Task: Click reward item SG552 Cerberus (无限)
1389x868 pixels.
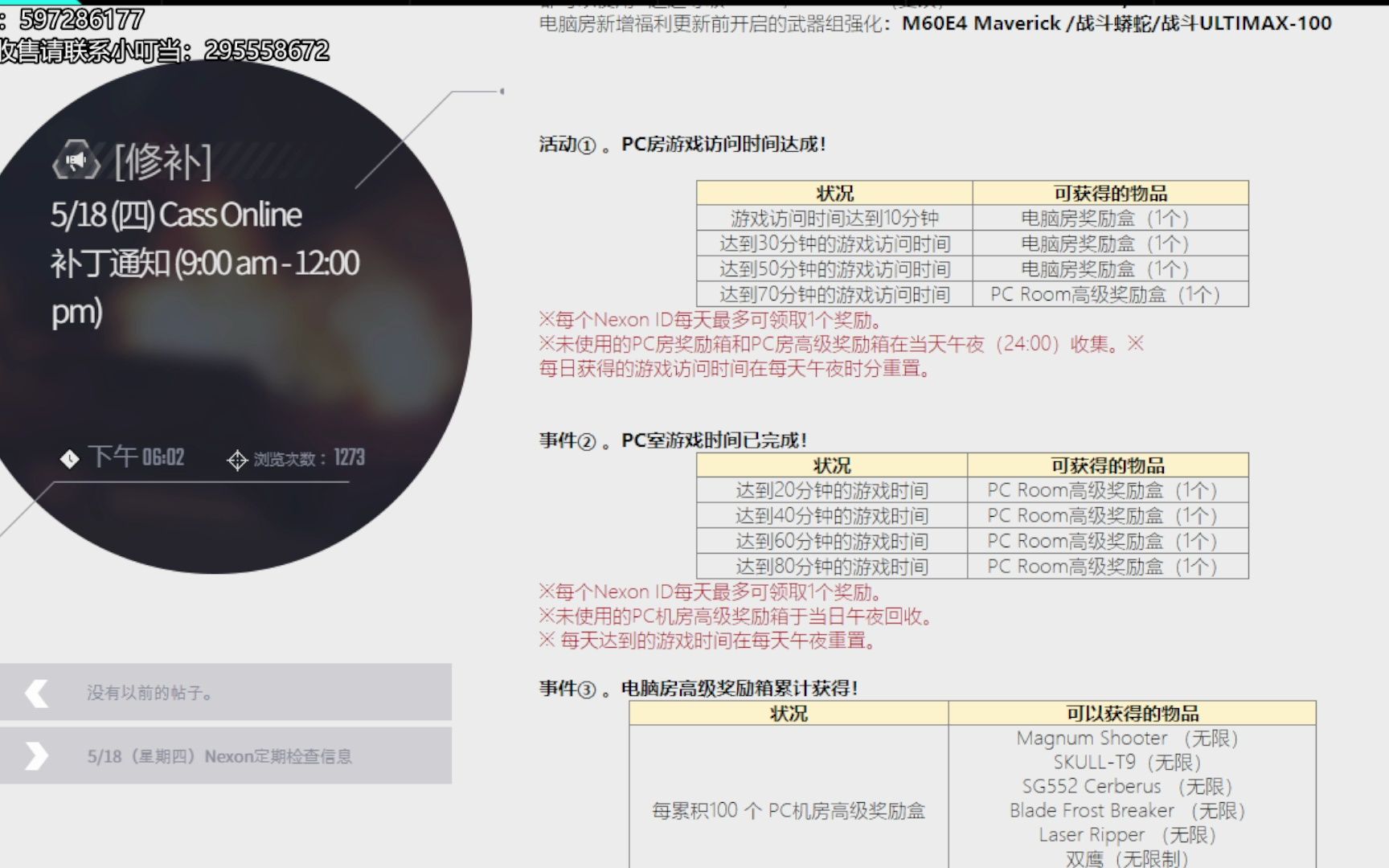Action: (1127, 786)
